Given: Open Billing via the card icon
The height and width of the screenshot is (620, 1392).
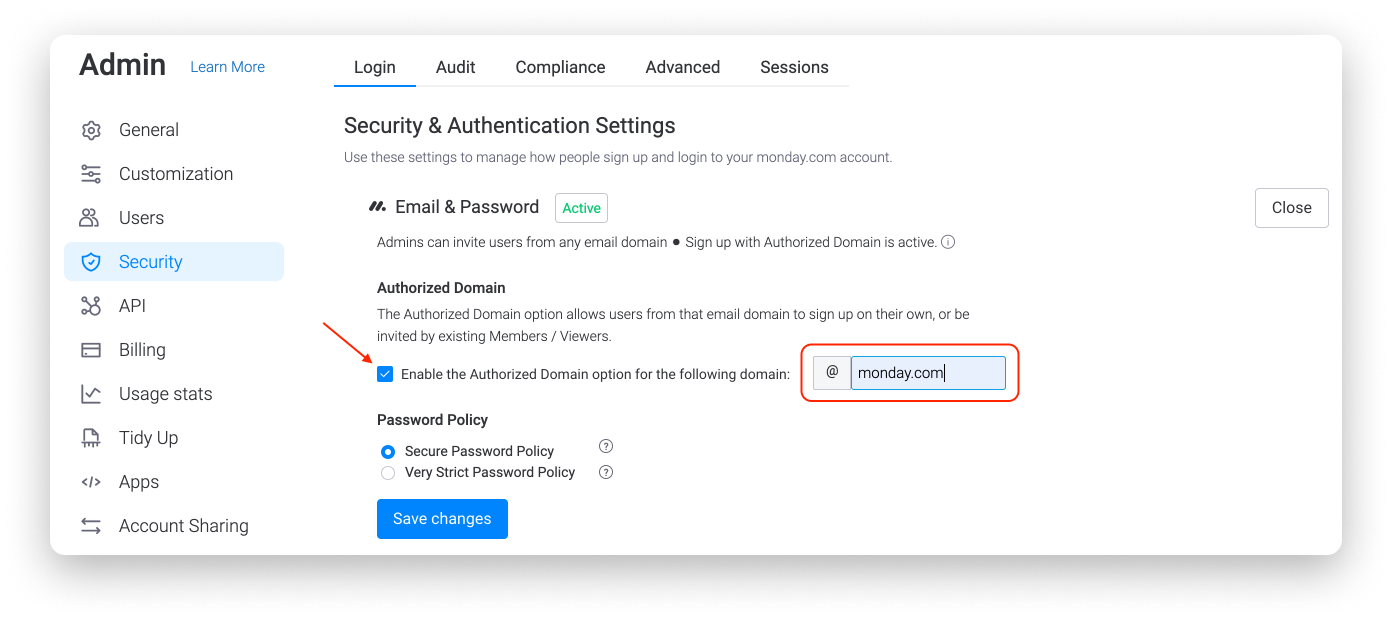Looking at the screenshot, I should click(x=91, y=350).
